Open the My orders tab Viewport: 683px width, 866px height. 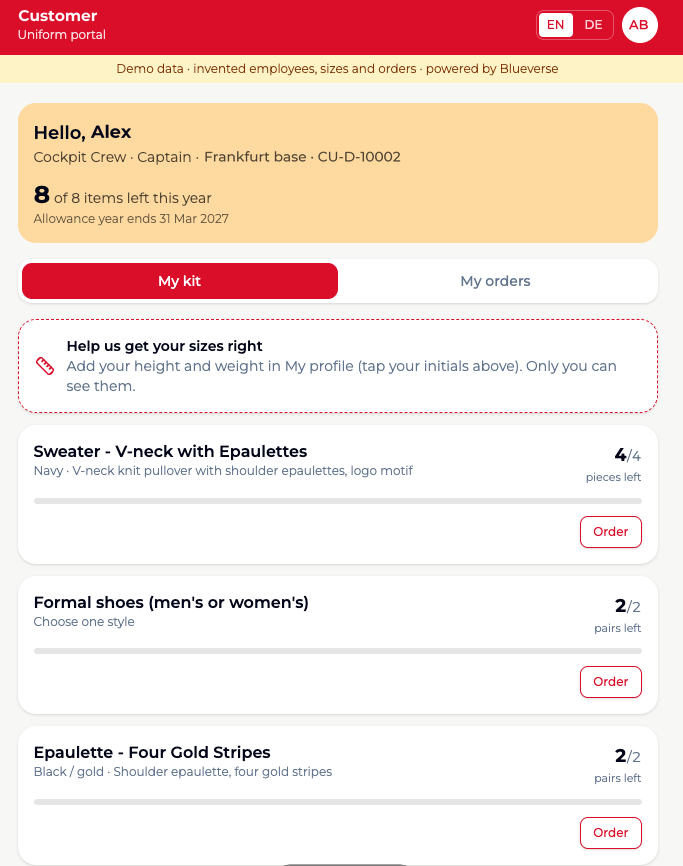point(495,281)
